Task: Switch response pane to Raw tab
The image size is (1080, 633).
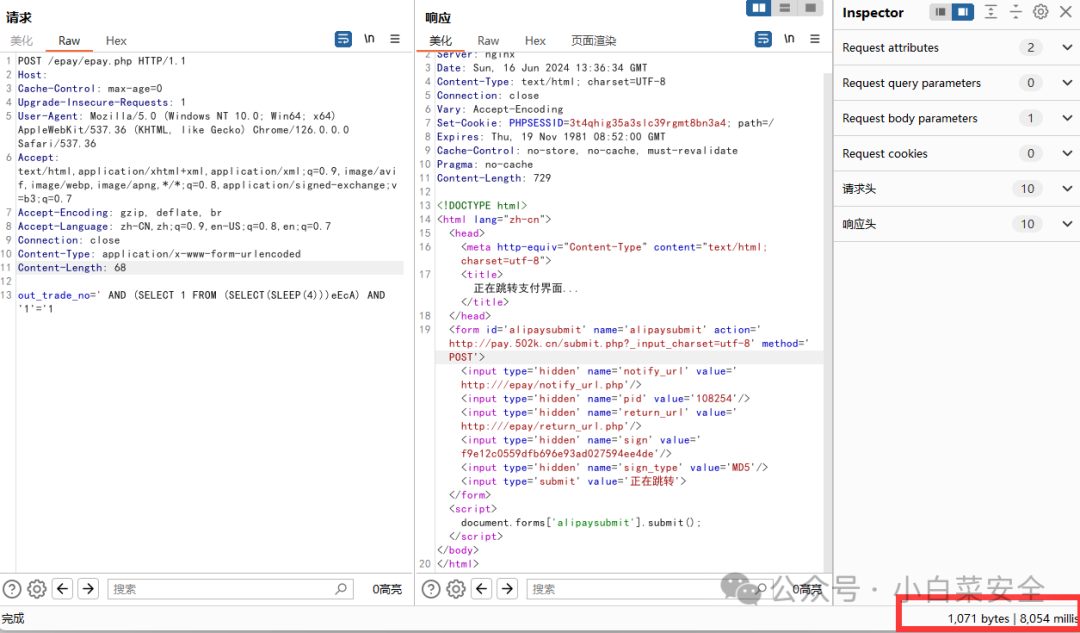Action: (x=488, y=41)
